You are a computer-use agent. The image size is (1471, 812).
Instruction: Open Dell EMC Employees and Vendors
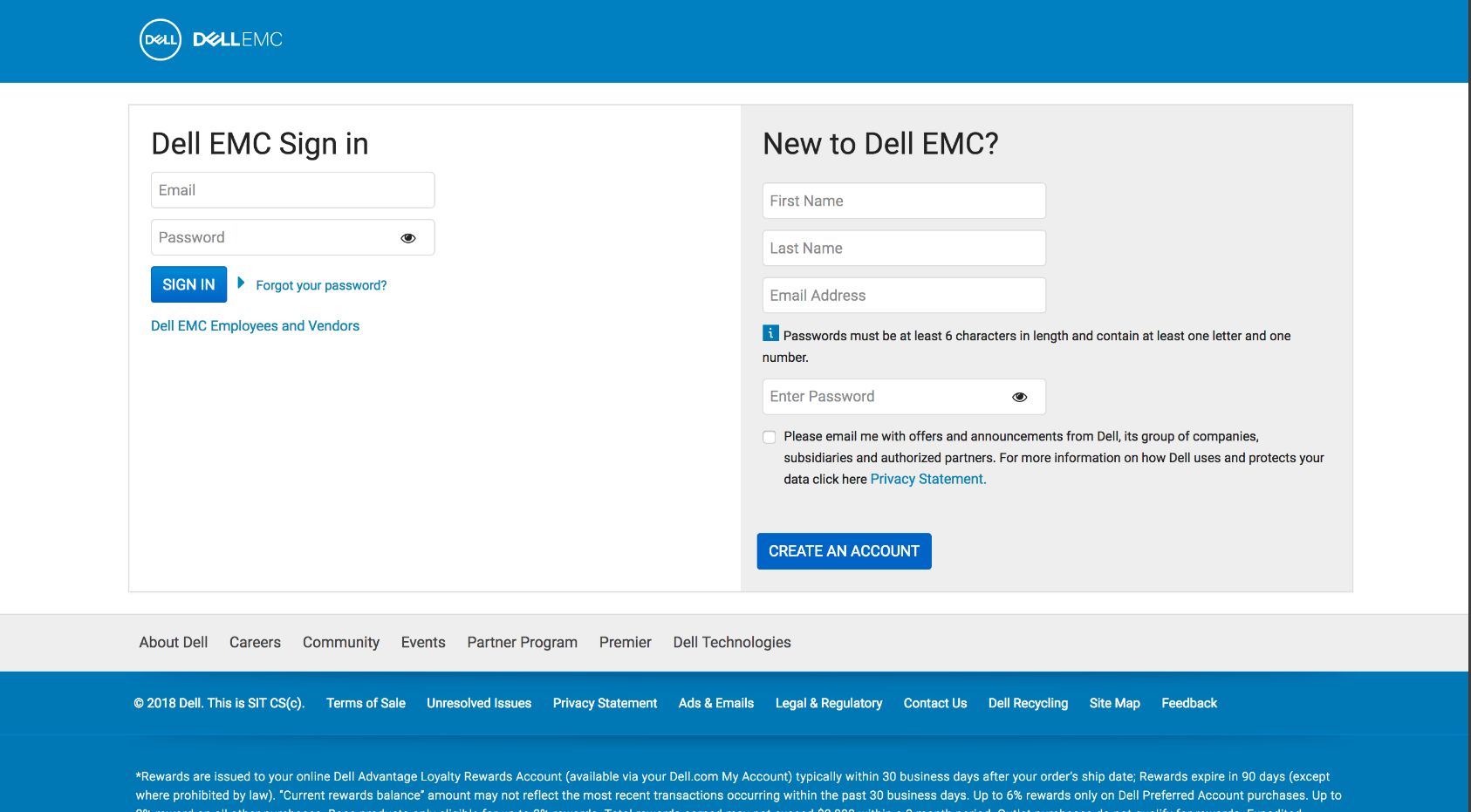pos(255,325)
